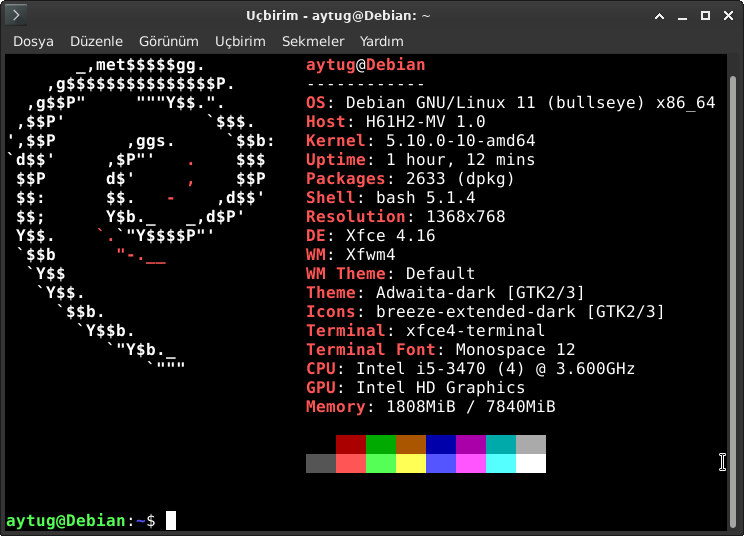Click the brown-orange color block
744x536 pixels.
click(x=411, y=444)
